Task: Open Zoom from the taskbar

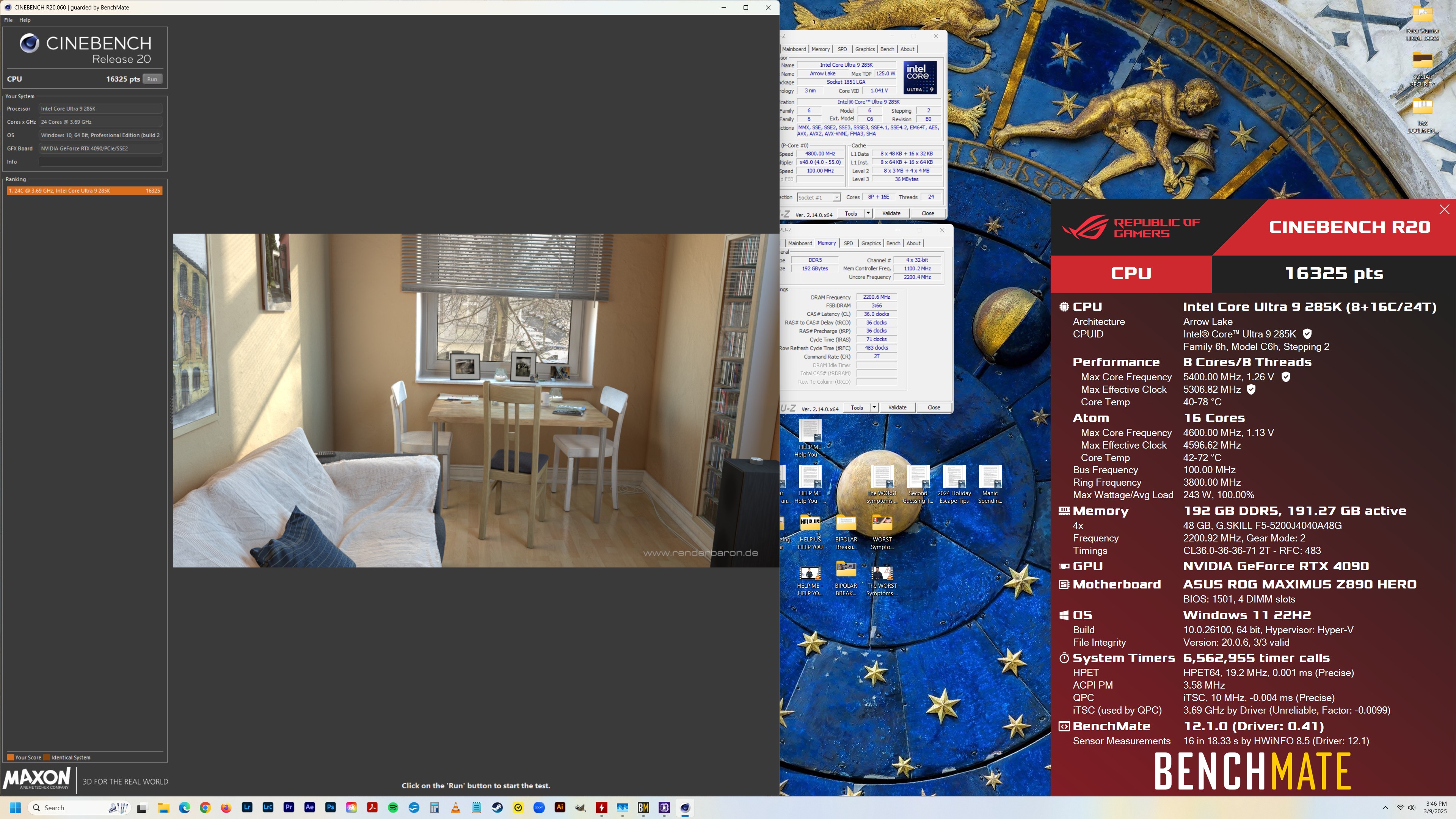Action: tap(539, 808)
